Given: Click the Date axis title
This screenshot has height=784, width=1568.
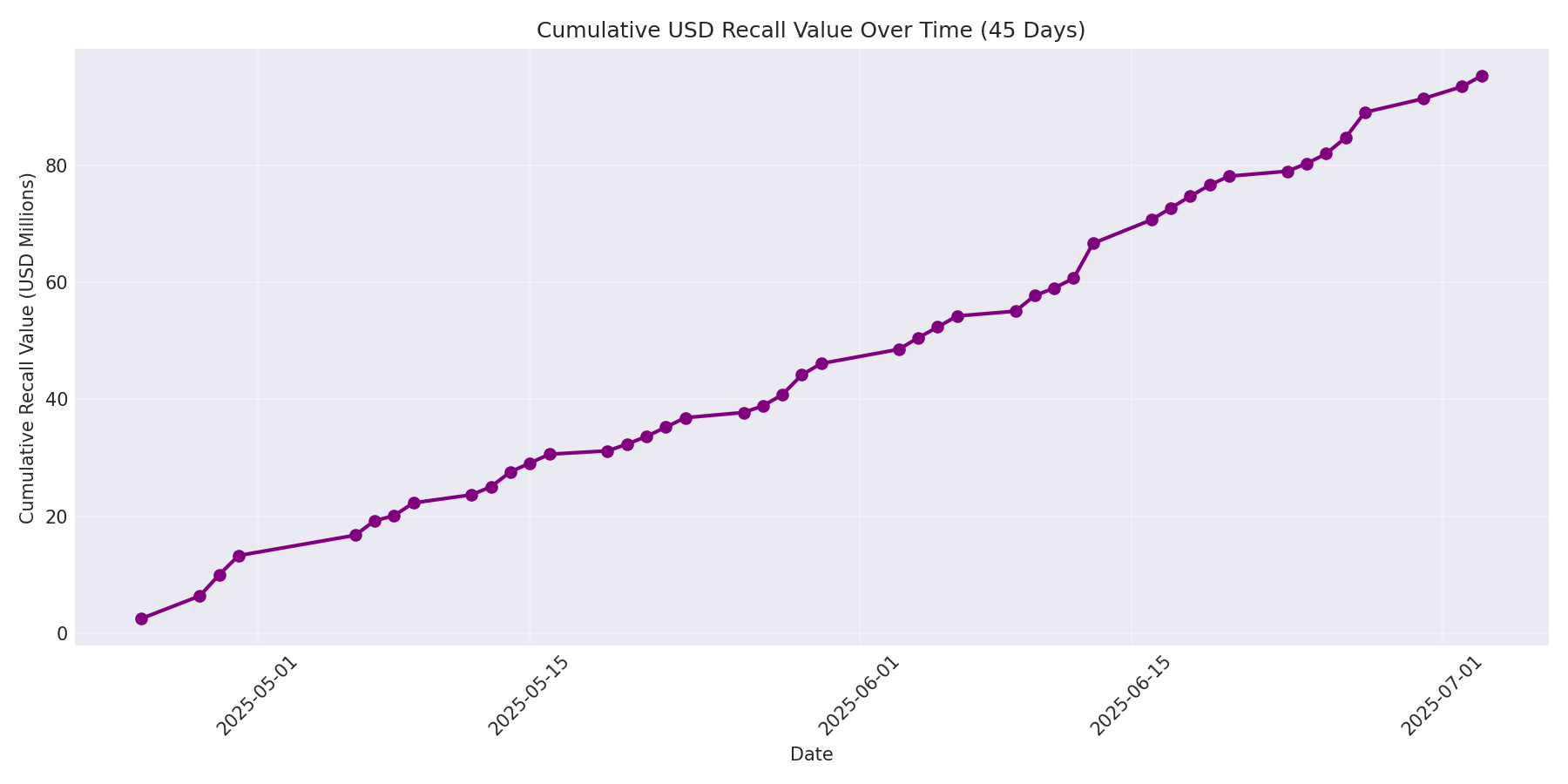Looking at the screenshot, I should tap(810, 754).
